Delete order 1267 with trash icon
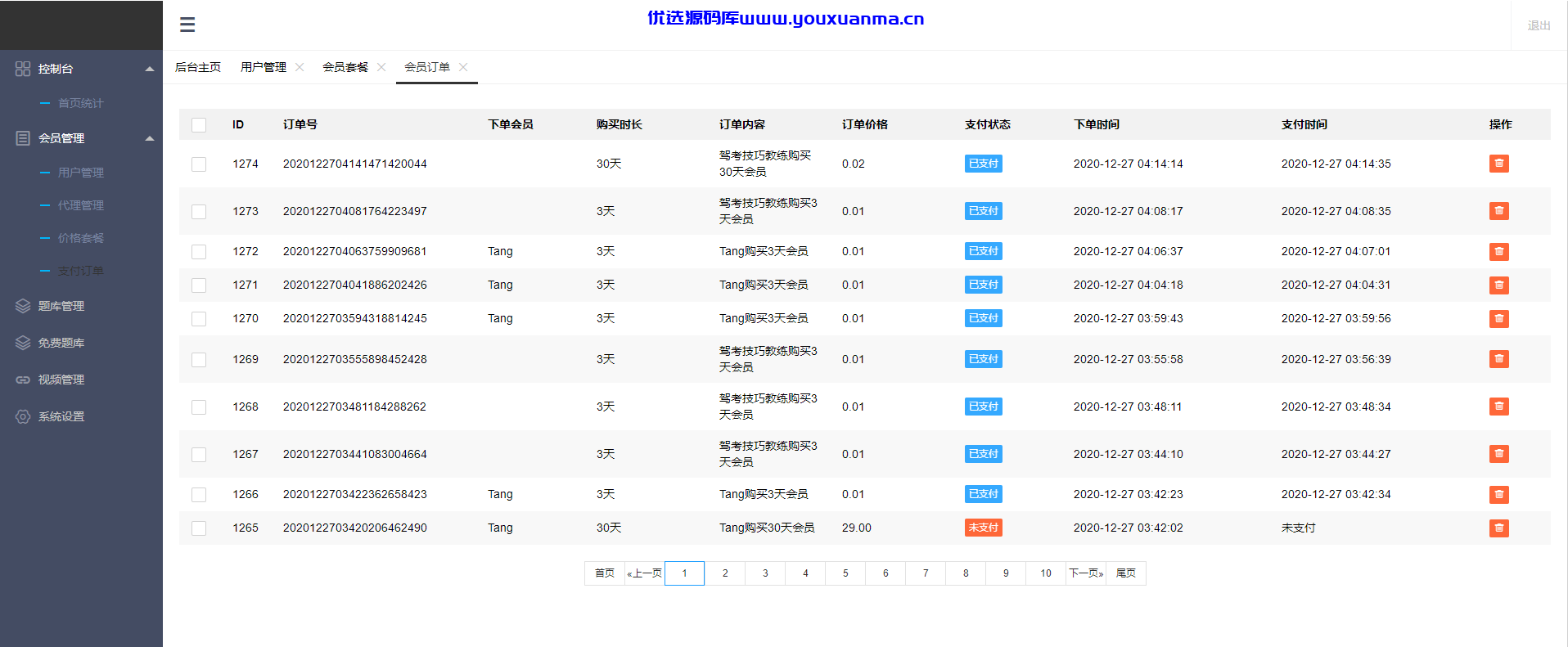The image size is (1568, 647). [1499, 454]
